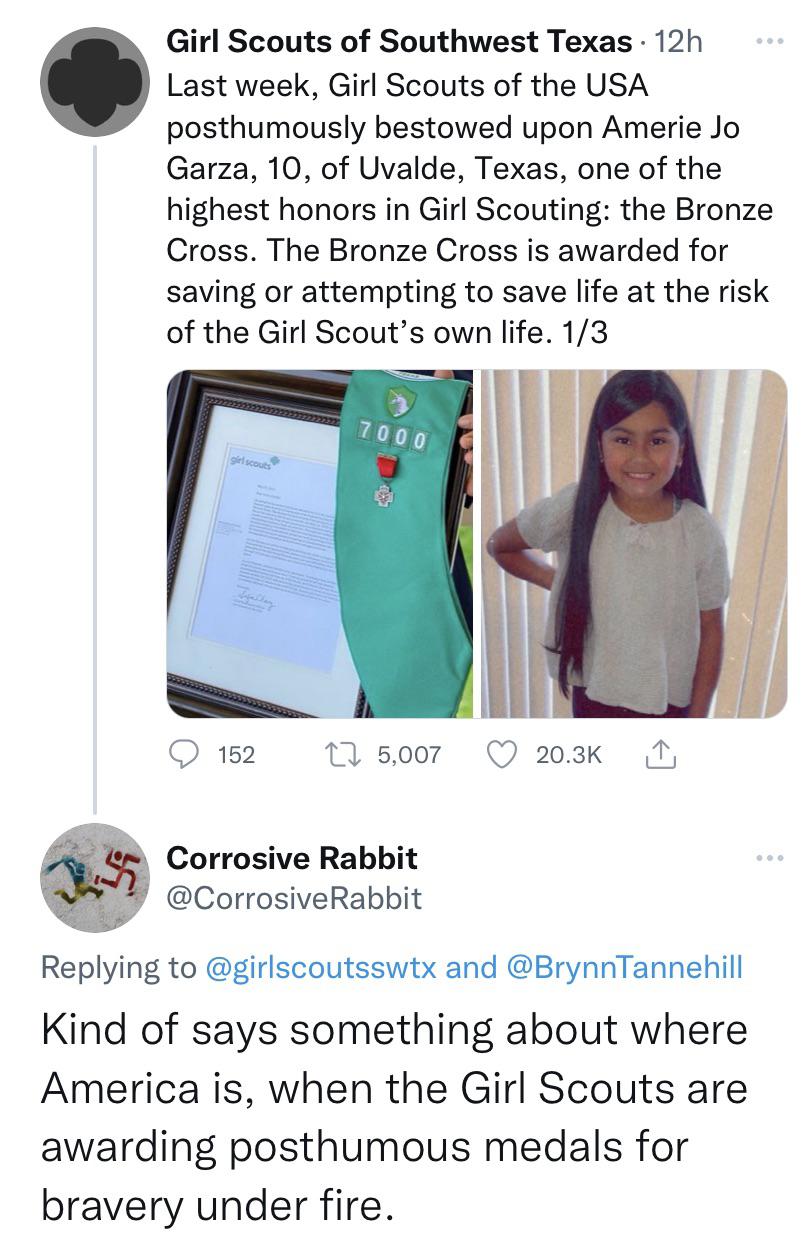Open more options on Corrosive Rabbit reply

(766, 857)
